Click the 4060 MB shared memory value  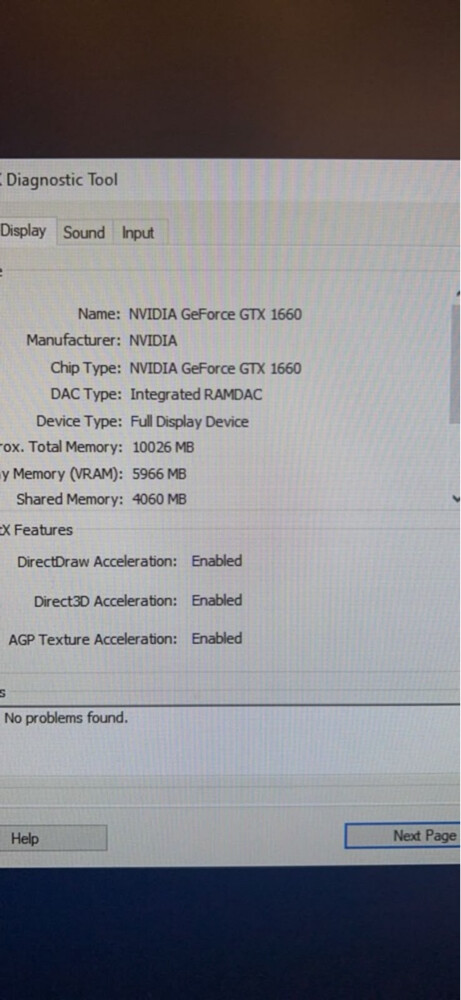tap(159, 499)
